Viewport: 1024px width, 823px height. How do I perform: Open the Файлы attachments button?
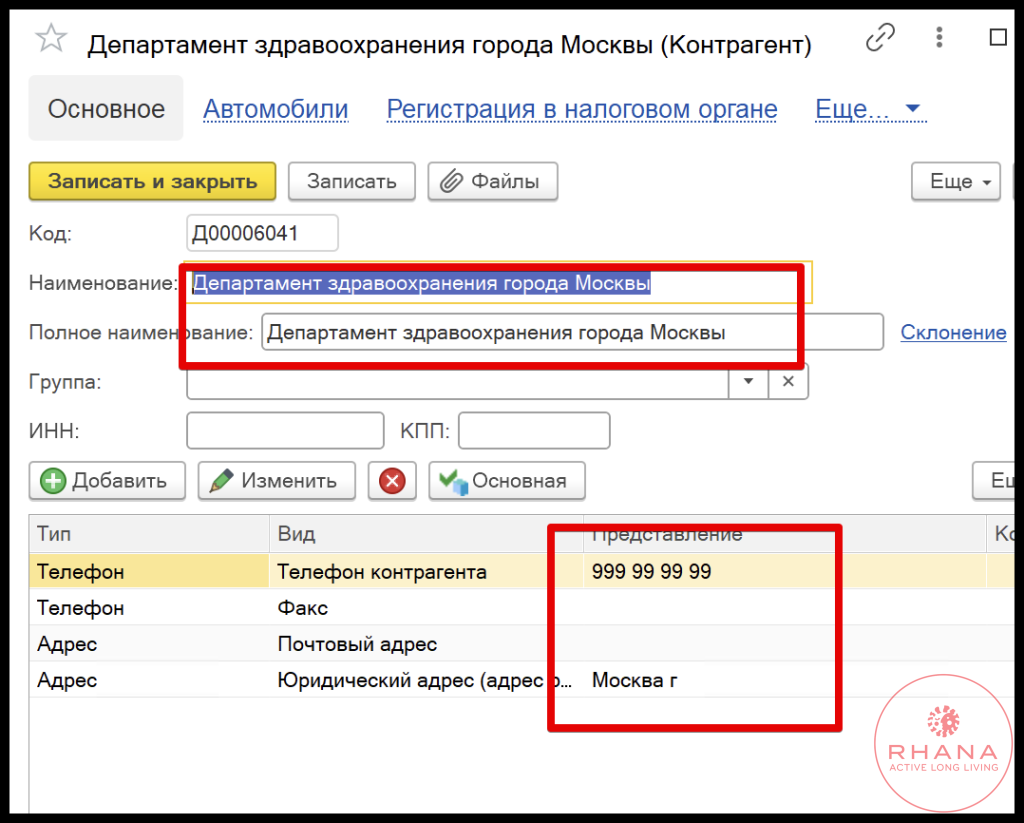(492, 182)
